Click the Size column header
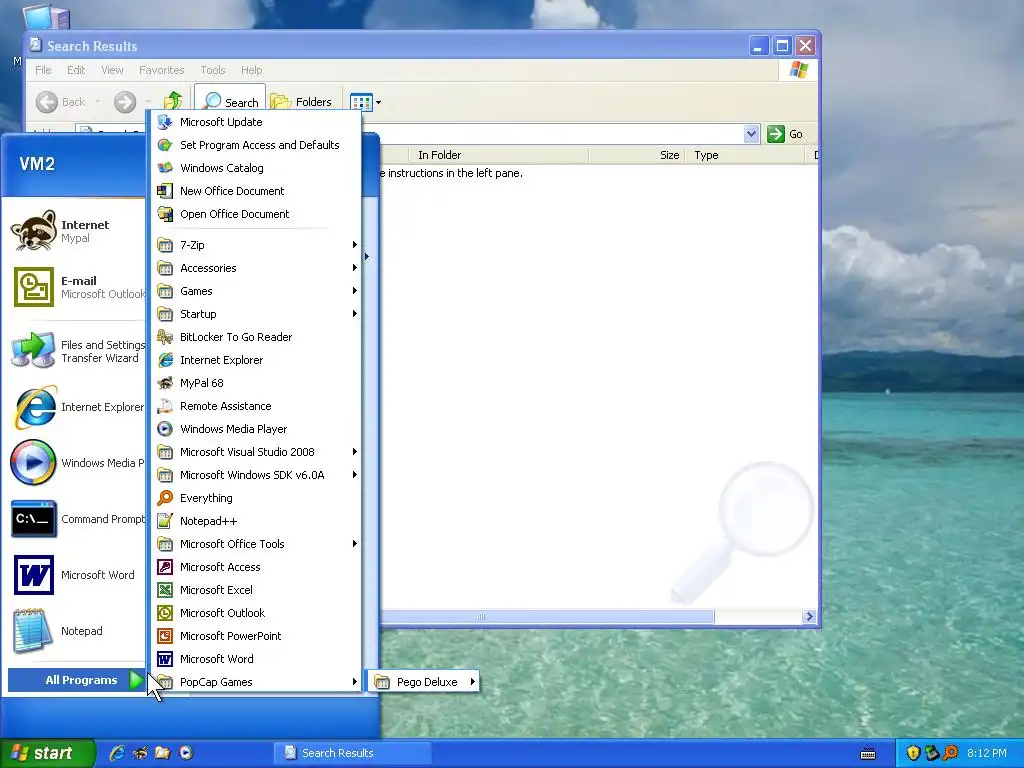This screenshot has width=1024, height=768. pyautogui.click(x=637, y=155)
